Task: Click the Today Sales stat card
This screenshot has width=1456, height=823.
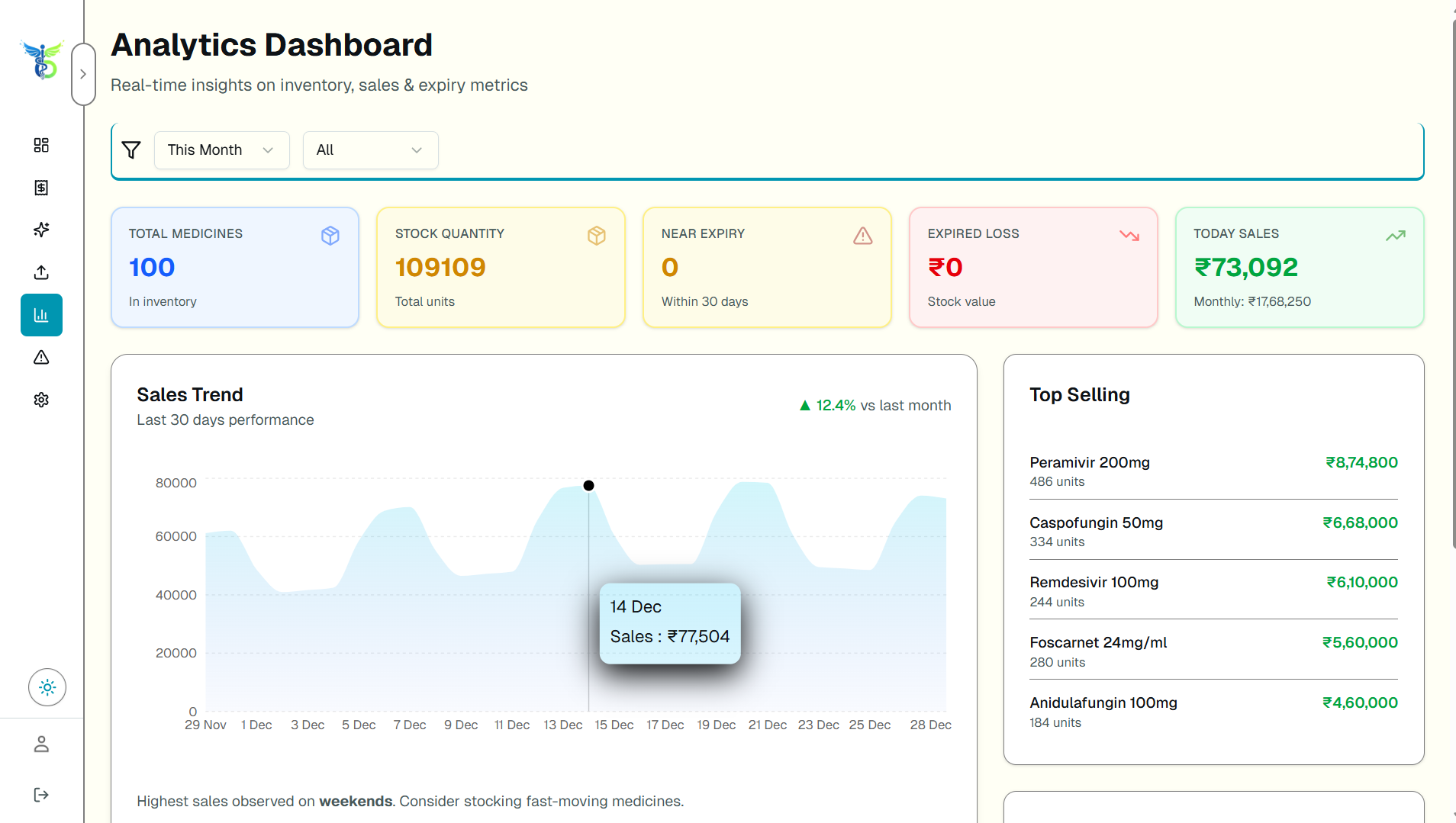Action: point(1299,267)
